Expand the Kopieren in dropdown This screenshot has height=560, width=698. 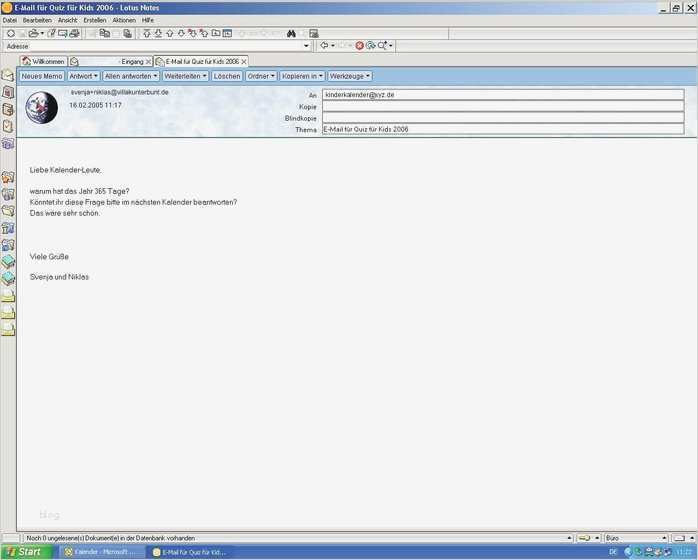point(302,76)
